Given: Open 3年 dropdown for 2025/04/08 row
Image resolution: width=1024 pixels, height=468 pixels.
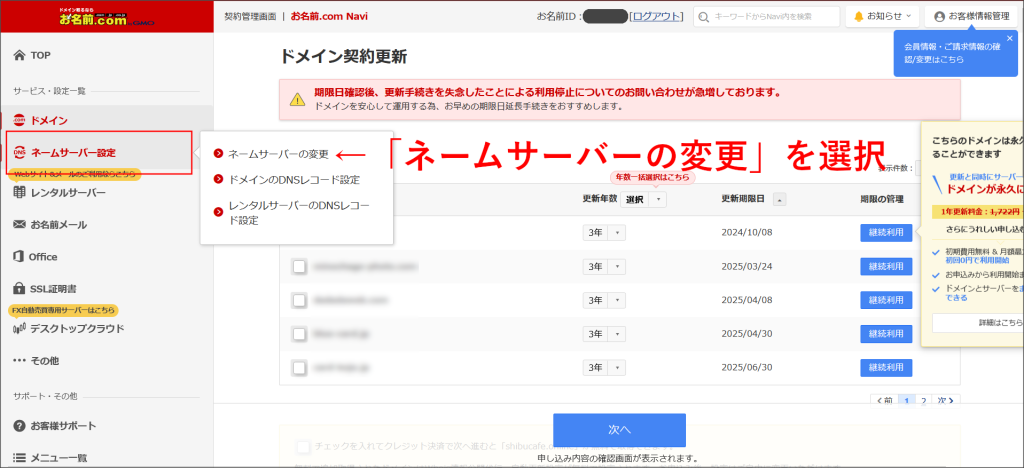Looking at the screenshot, I should [x=604, y=300].
